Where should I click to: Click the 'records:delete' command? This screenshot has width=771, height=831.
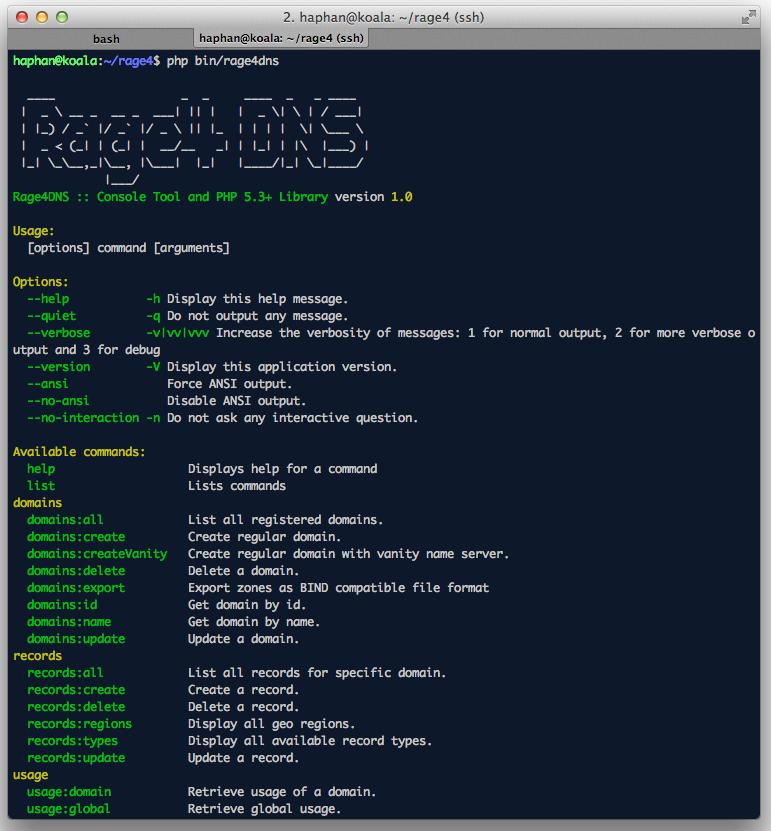tap(76, 706)
